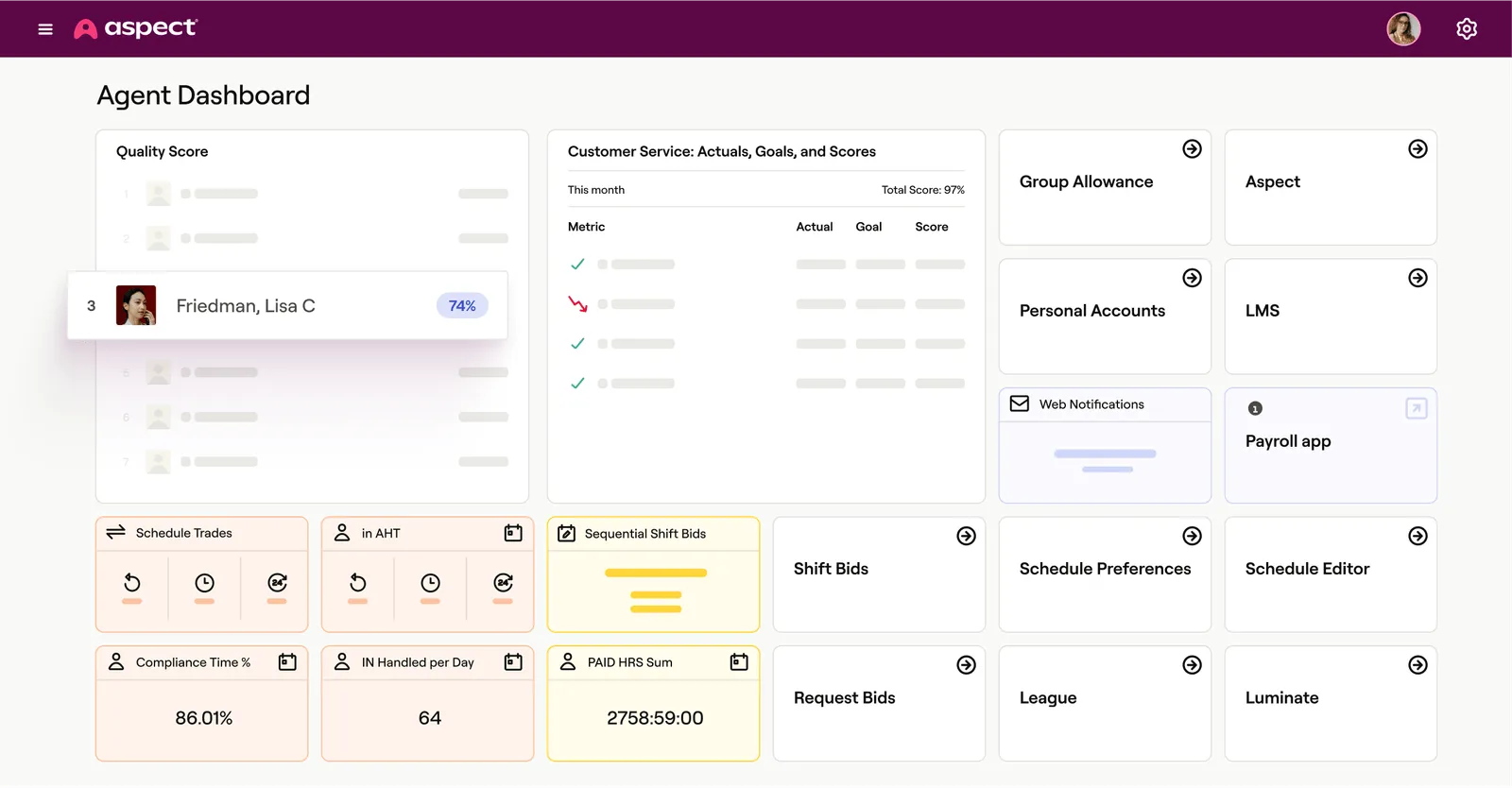
Task: Click the This month label
Action: pos(596,190)
